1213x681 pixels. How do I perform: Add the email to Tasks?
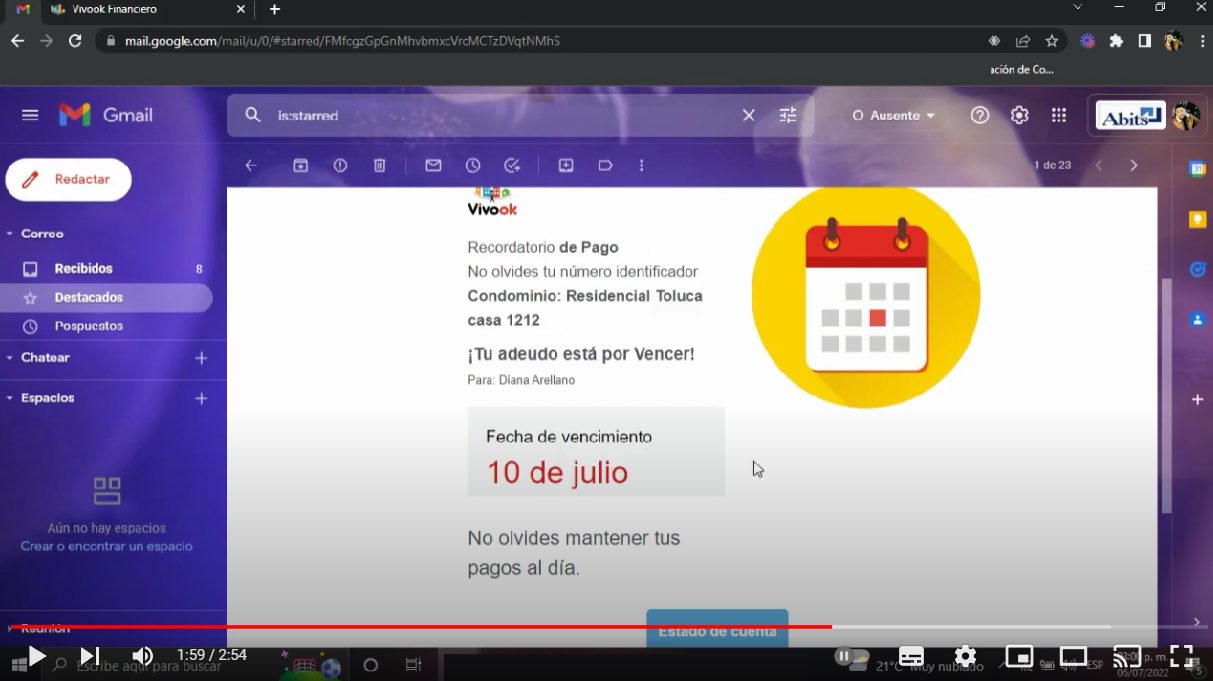(x=512, y=166)
